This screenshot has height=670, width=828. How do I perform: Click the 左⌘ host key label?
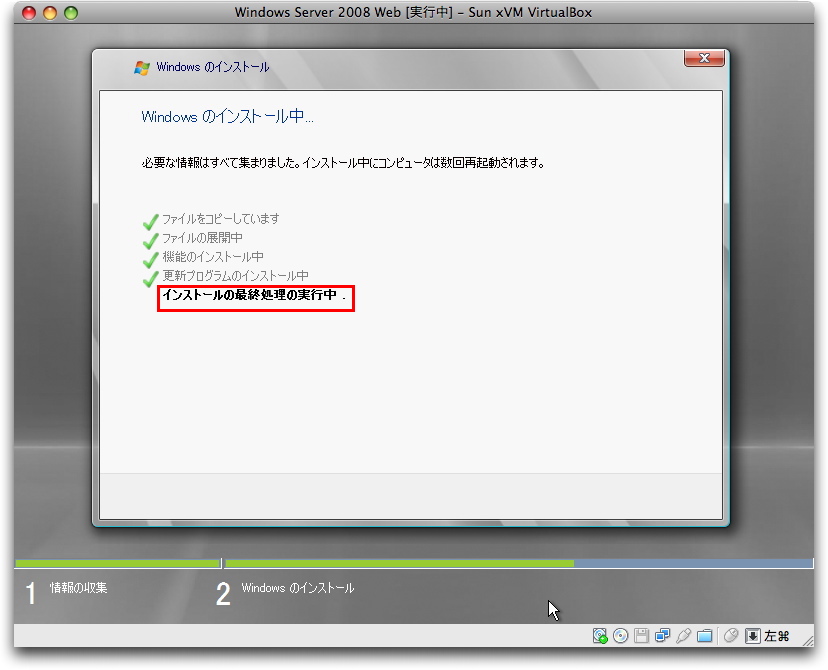pos(776,636)
